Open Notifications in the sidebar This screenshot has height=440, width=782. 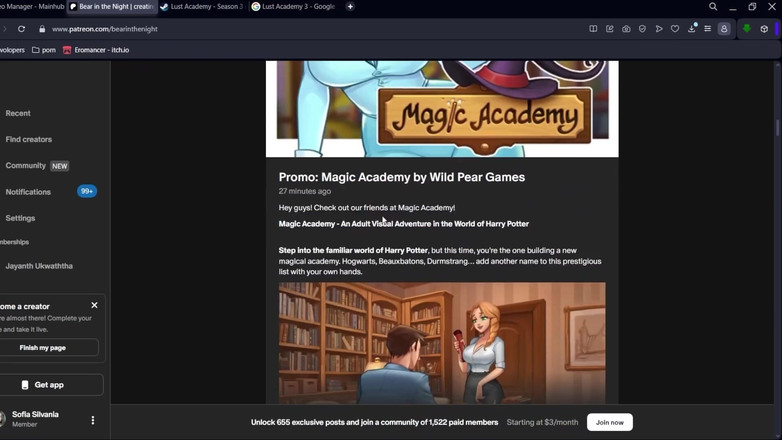coord(28,192)
